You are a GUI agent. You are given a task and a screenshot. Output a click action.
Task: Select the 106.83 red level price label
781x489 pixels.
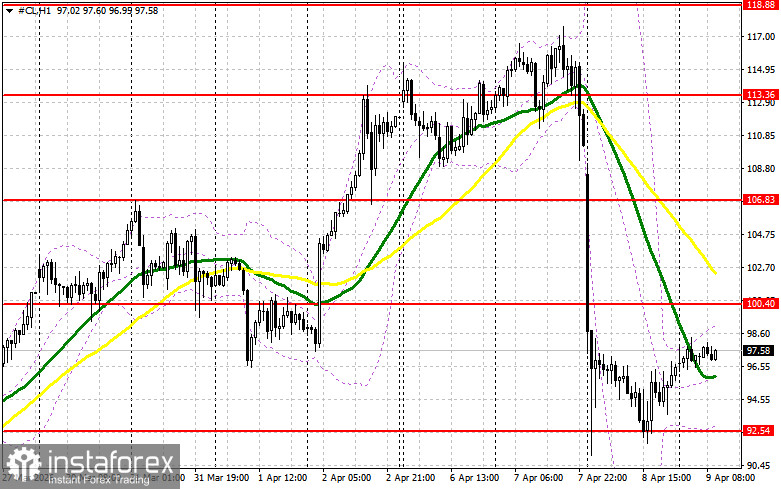[x=760, y=200]
